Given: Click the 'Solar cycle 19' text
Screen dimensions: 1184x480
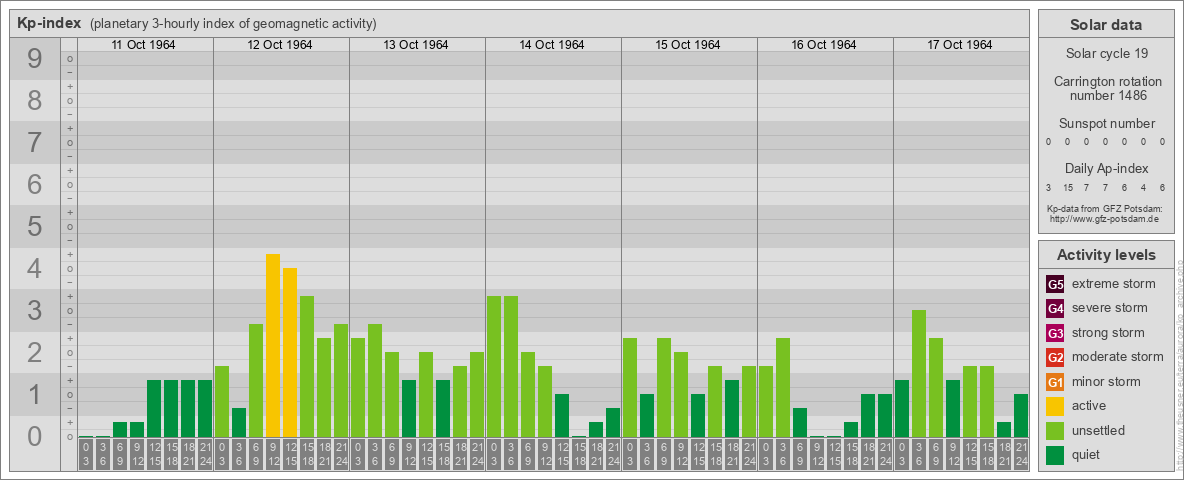Looking at the screenshot, I should click(1106, 54).
